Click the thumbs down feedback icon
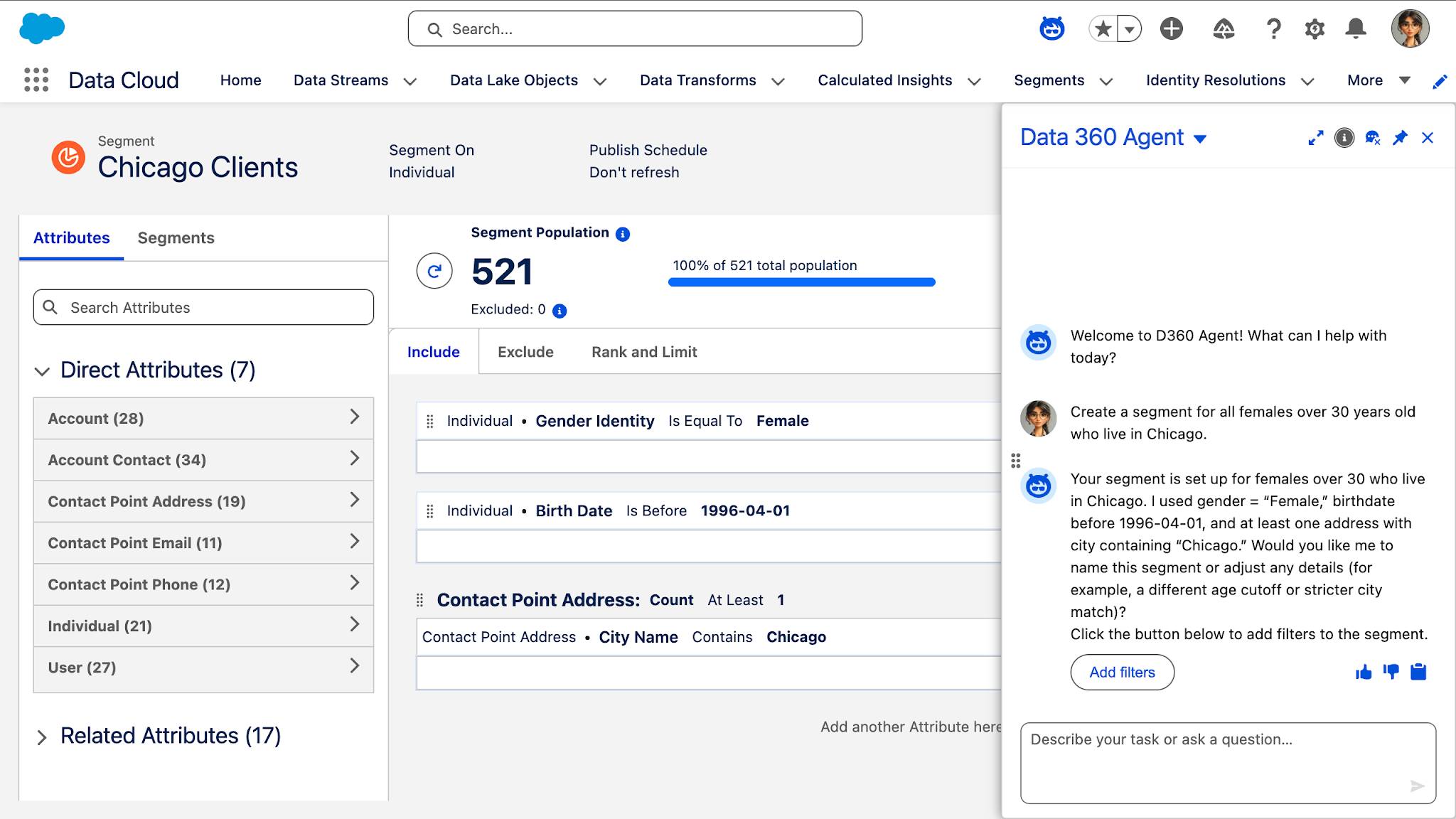Viewport: 1456px width, 819px height. pyautogui.click(x=1391, y=672)
